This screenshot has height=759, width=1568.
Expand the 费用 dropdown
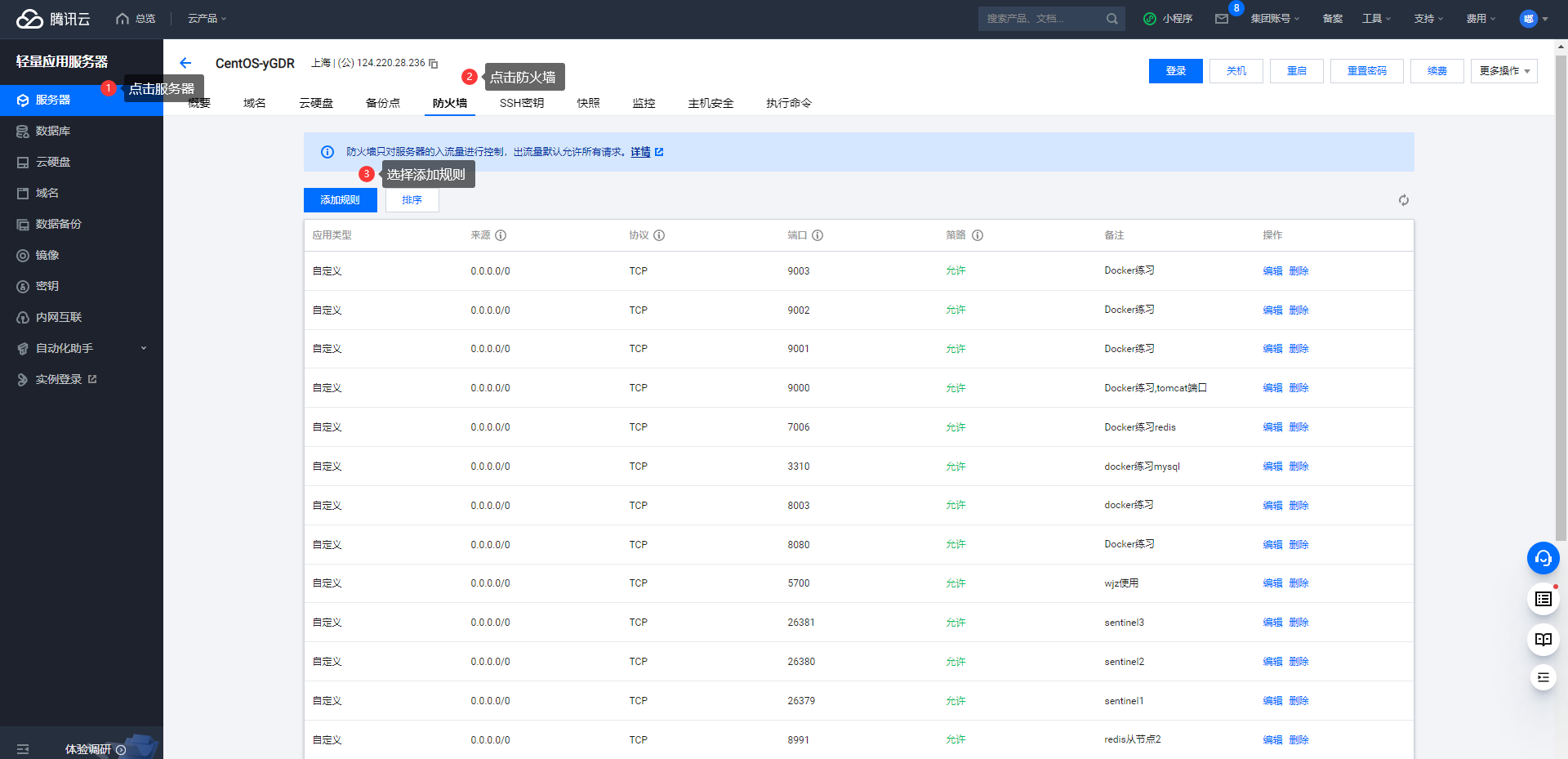tap(1481, 19)
